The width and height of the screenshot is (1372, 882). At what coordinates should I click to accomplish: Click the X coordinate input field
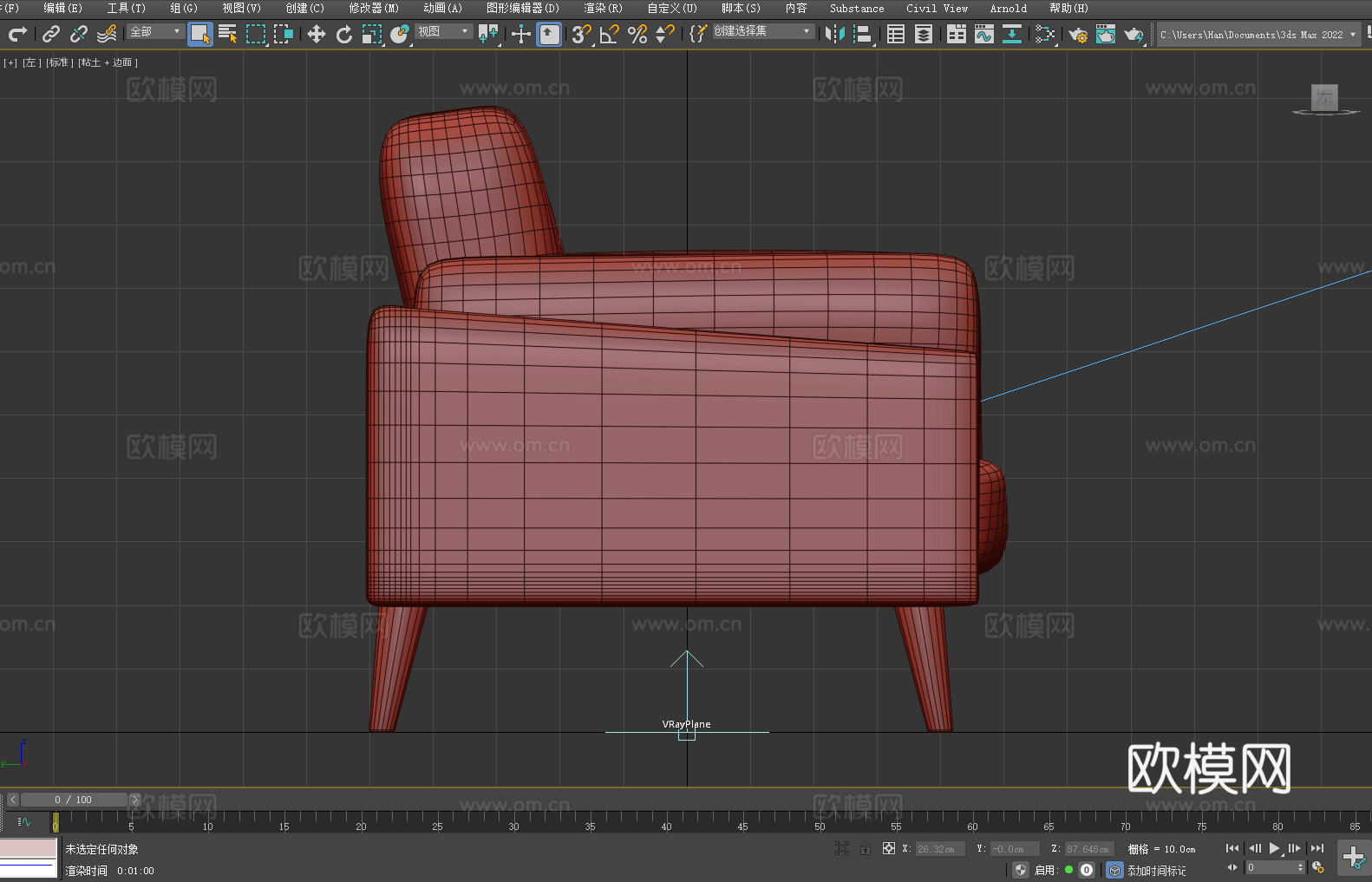[940, 849]
